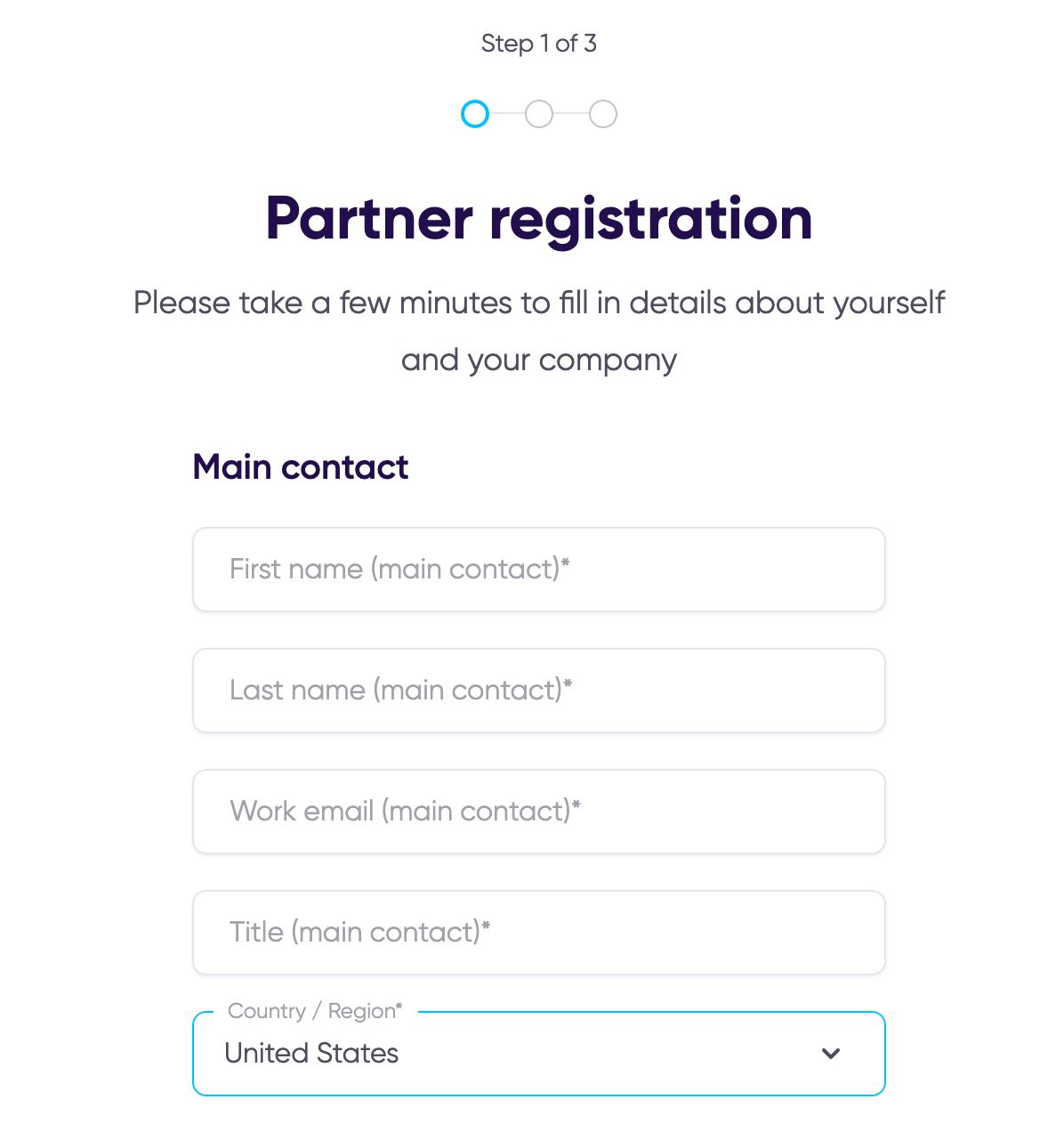The image size is (1064, 1148).
Task: Focus the Title (main contact) field
Action: point(539,933)
